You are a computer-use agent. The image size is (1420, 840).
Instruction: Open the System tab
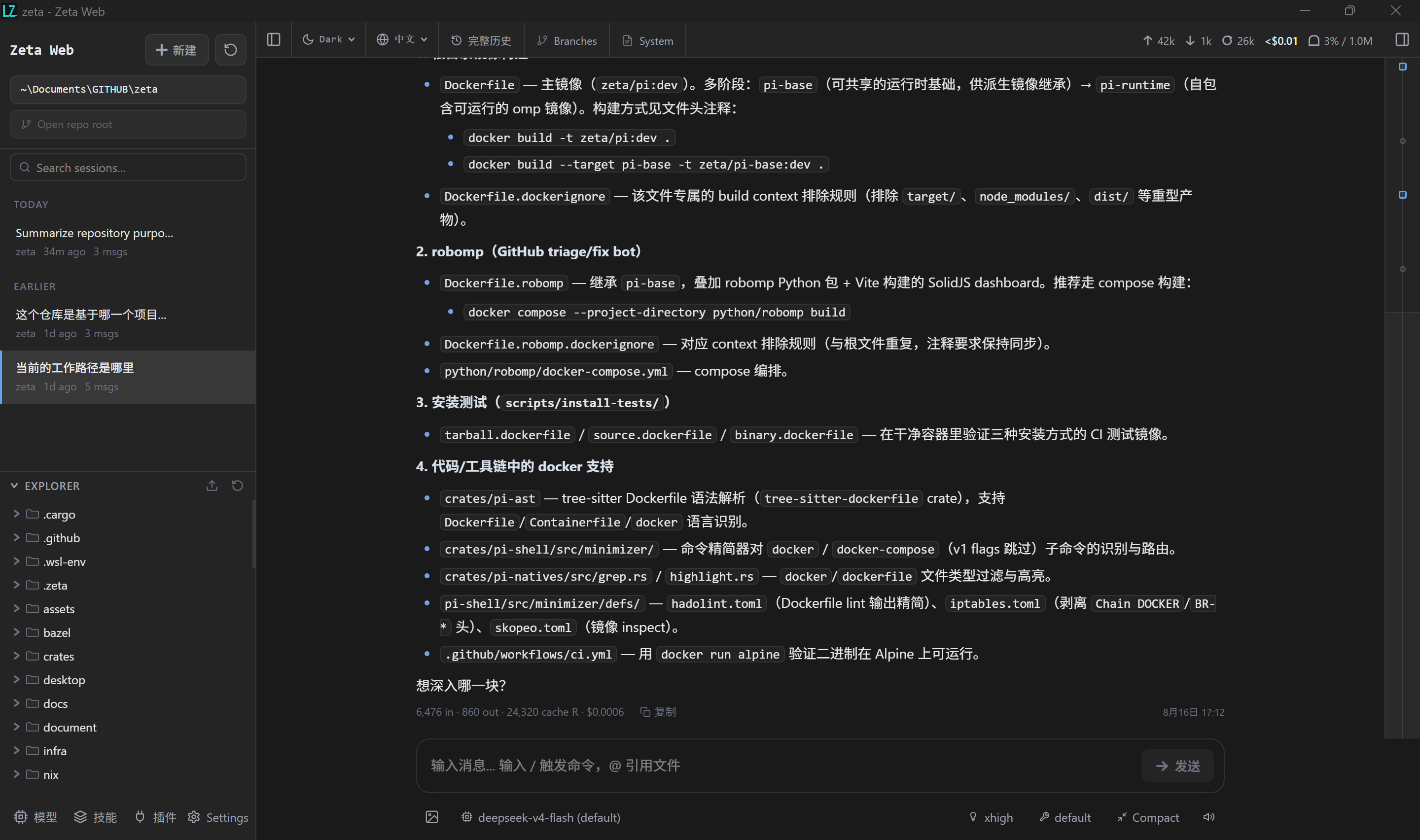647,41
